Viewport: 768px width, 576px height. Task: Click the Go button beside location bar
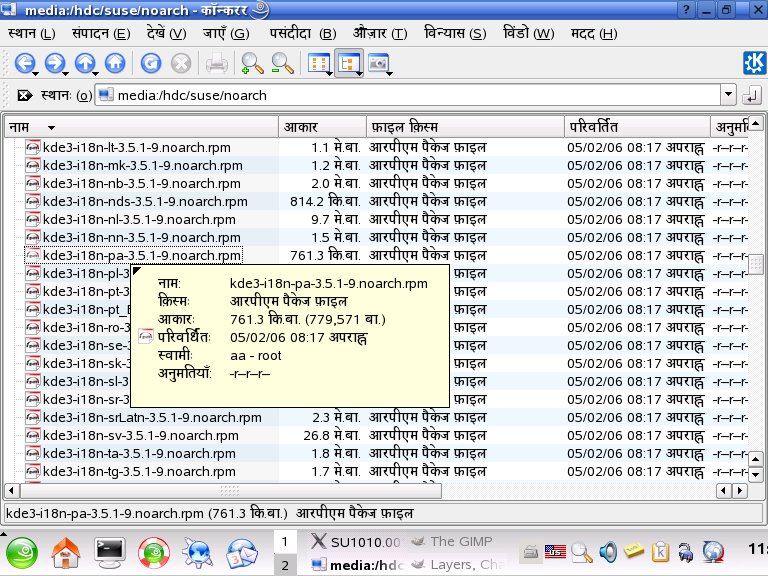tap(751, 95)
